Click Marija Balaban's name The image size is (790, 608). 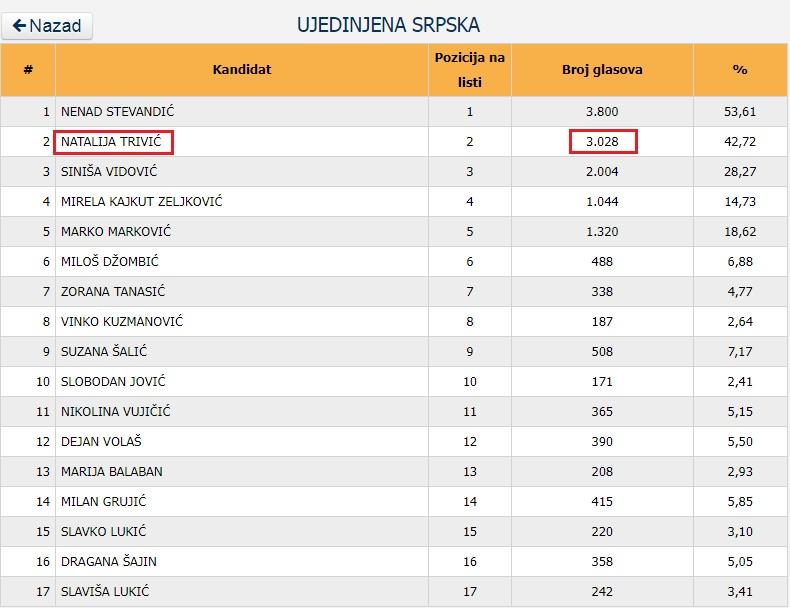[x=112, y=471]
